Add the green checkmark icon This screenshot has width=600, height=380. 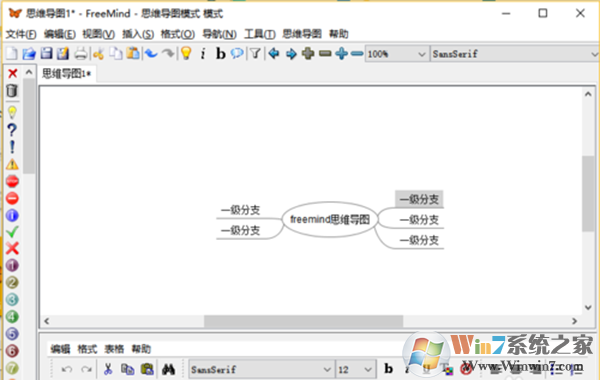tap(12, 232)
